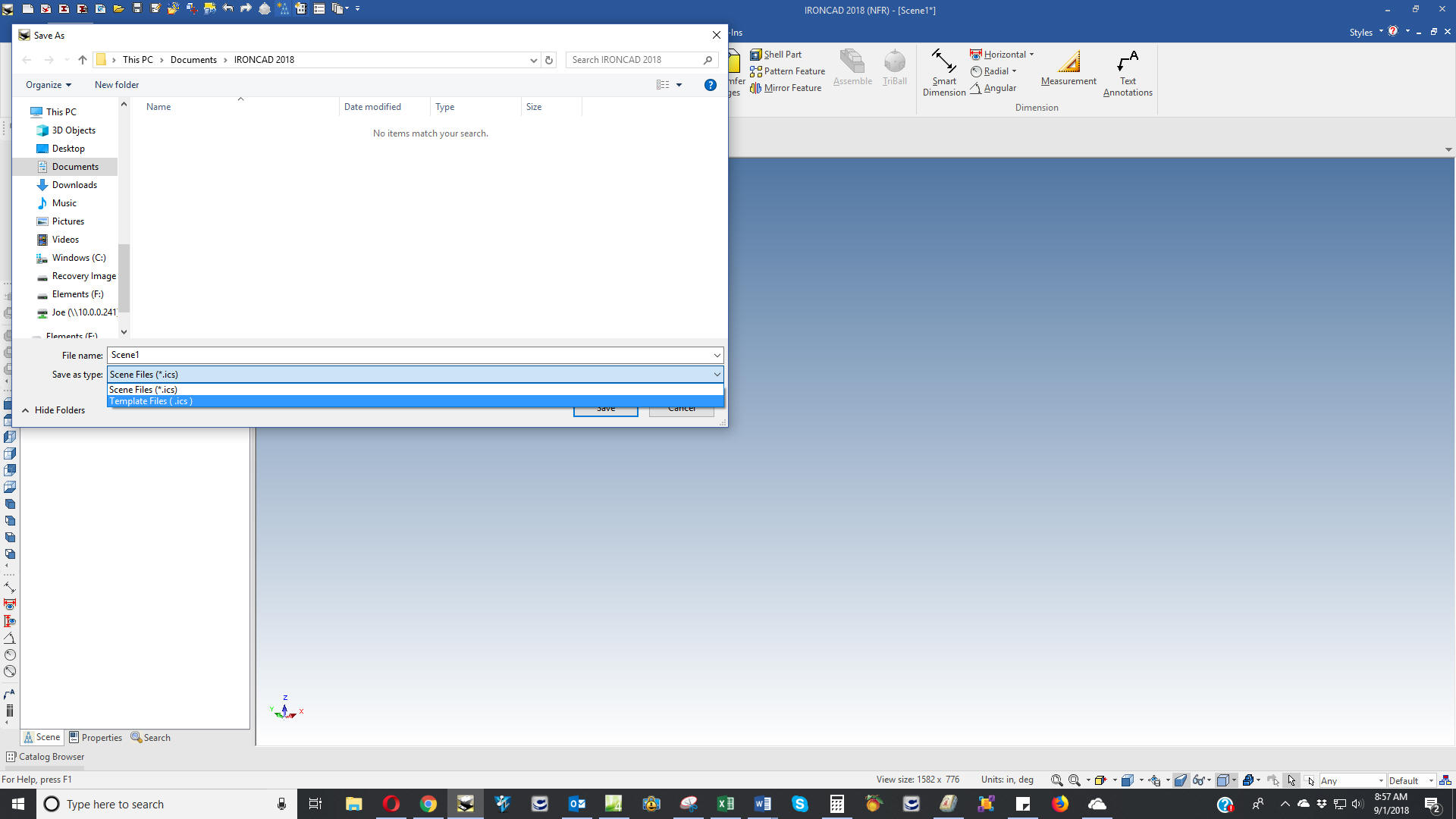Open the Organize dropdown menu
The width and height of the screenshot is (1456, 819).
coord(49,85)
